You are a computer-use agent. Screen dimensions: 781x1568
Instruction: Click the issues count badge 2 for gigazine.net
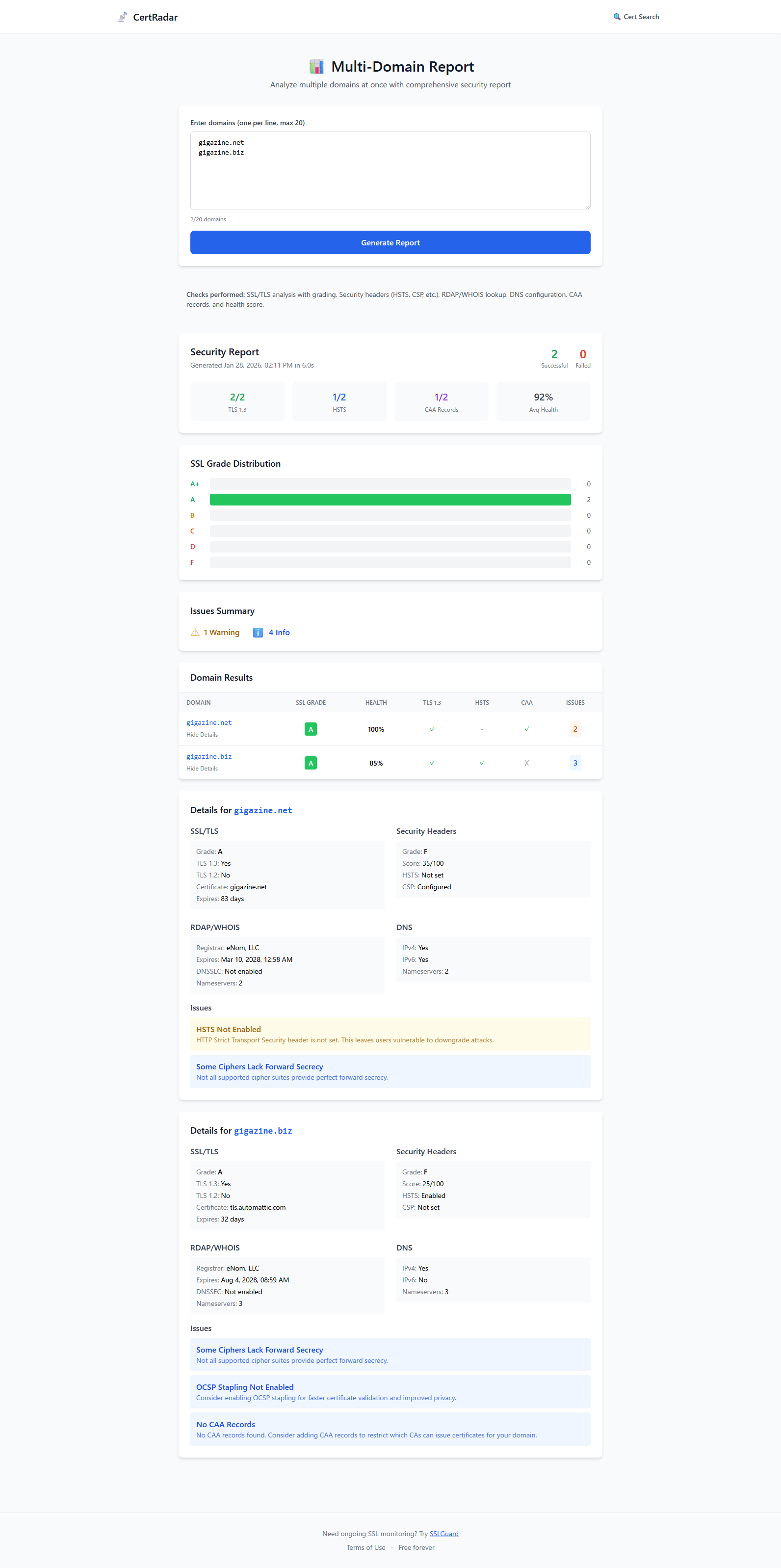coord(575,729)
